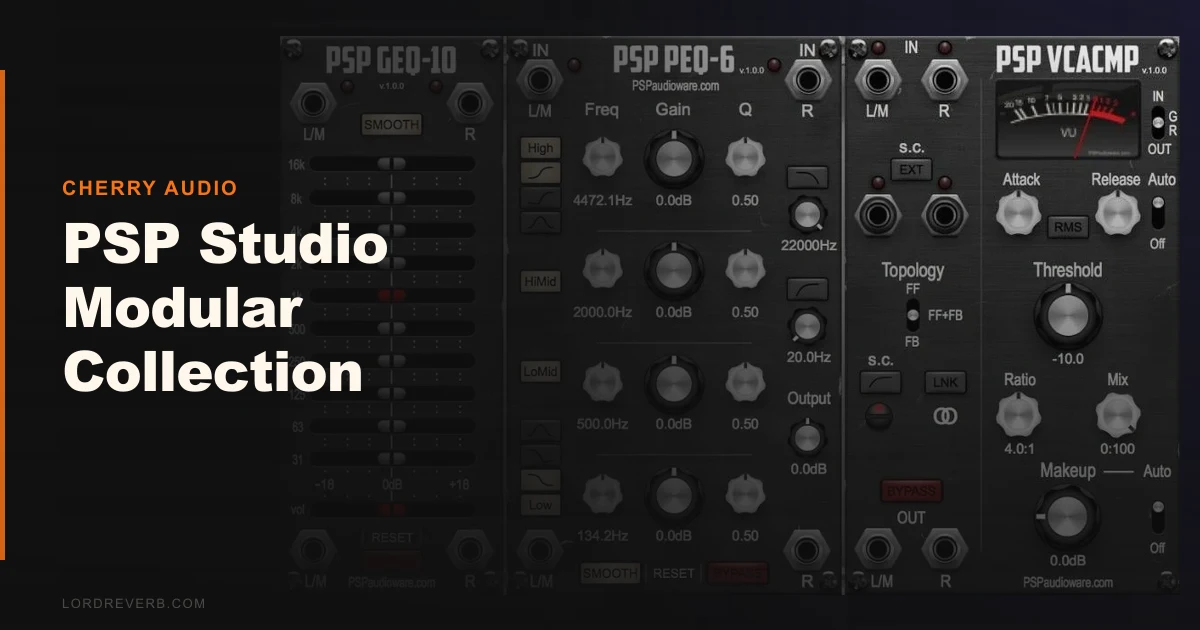
Task: Toggle the LNK stereo link button
Action: (945, 382)
